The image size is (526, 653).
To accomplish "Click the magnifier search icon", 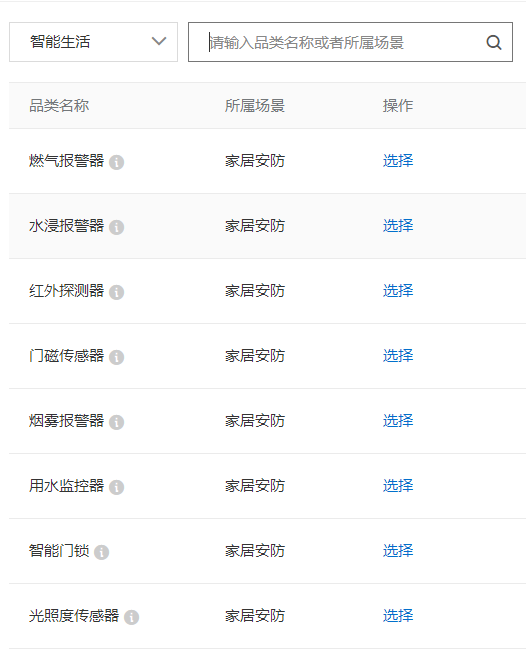I will coord(494,42).
